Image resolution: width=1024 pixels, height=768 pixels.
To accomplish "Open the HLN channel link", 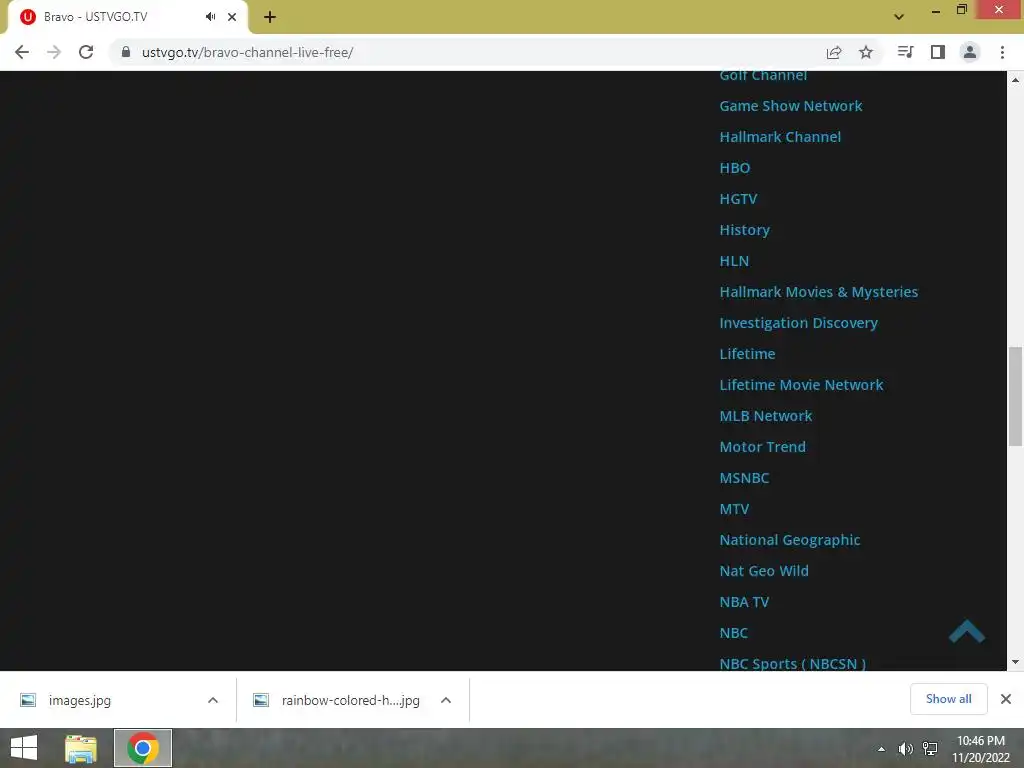I will [x=734, y=261].
